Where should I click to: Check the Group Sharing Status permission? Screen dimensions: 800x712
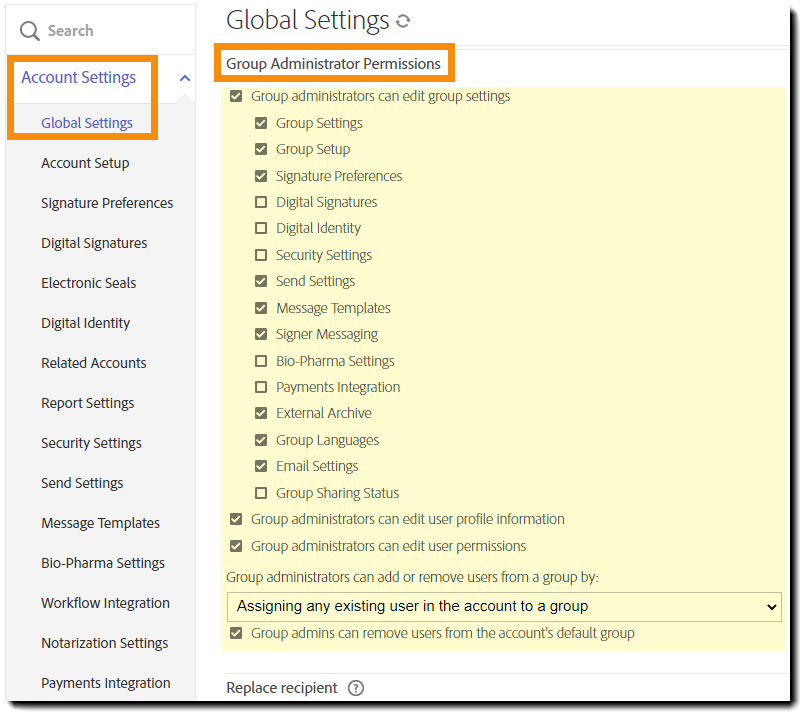(x=261, y=492)
